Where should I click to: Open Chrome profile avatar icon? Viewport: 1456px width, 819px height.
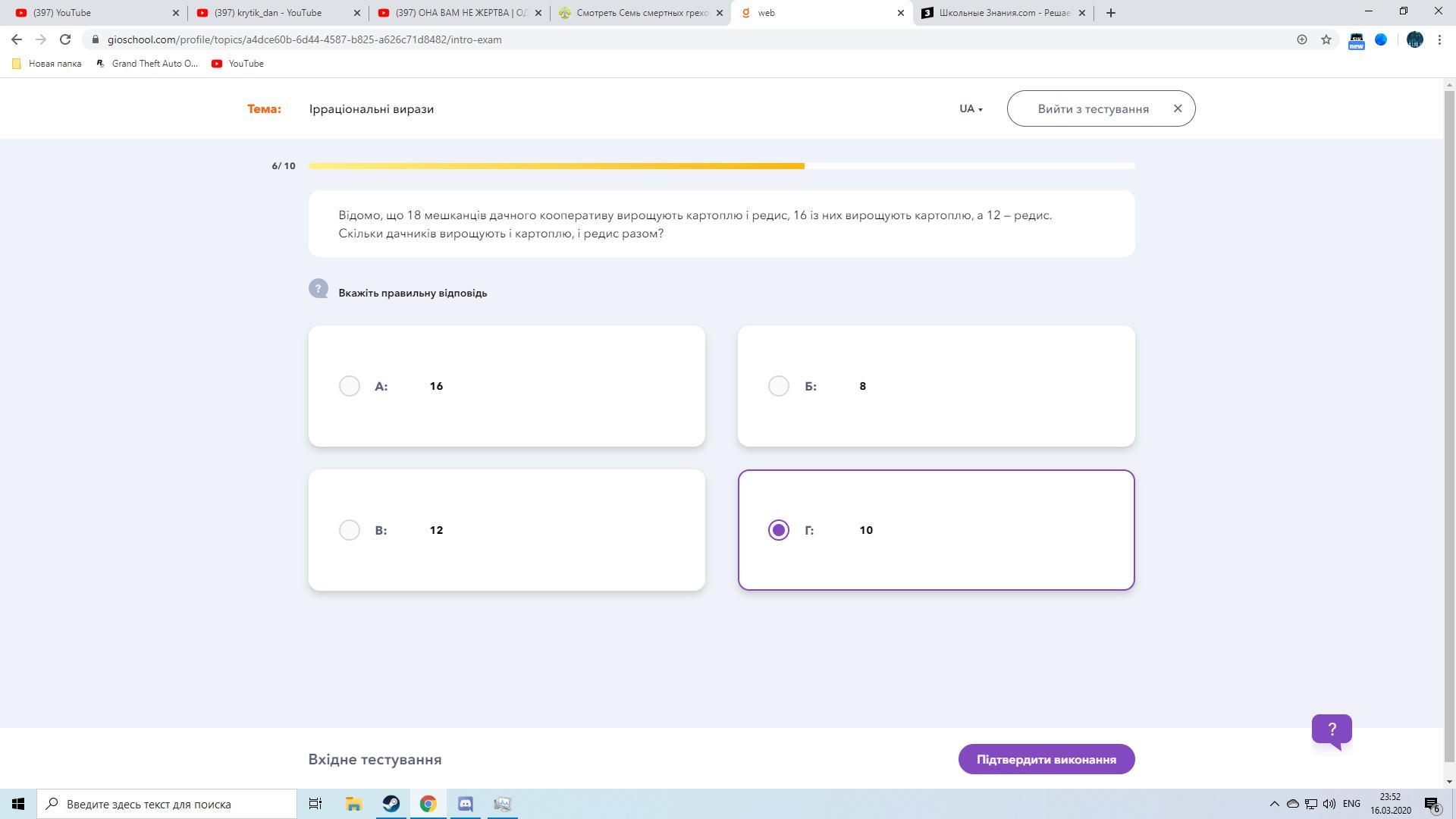click(1414, 39)
